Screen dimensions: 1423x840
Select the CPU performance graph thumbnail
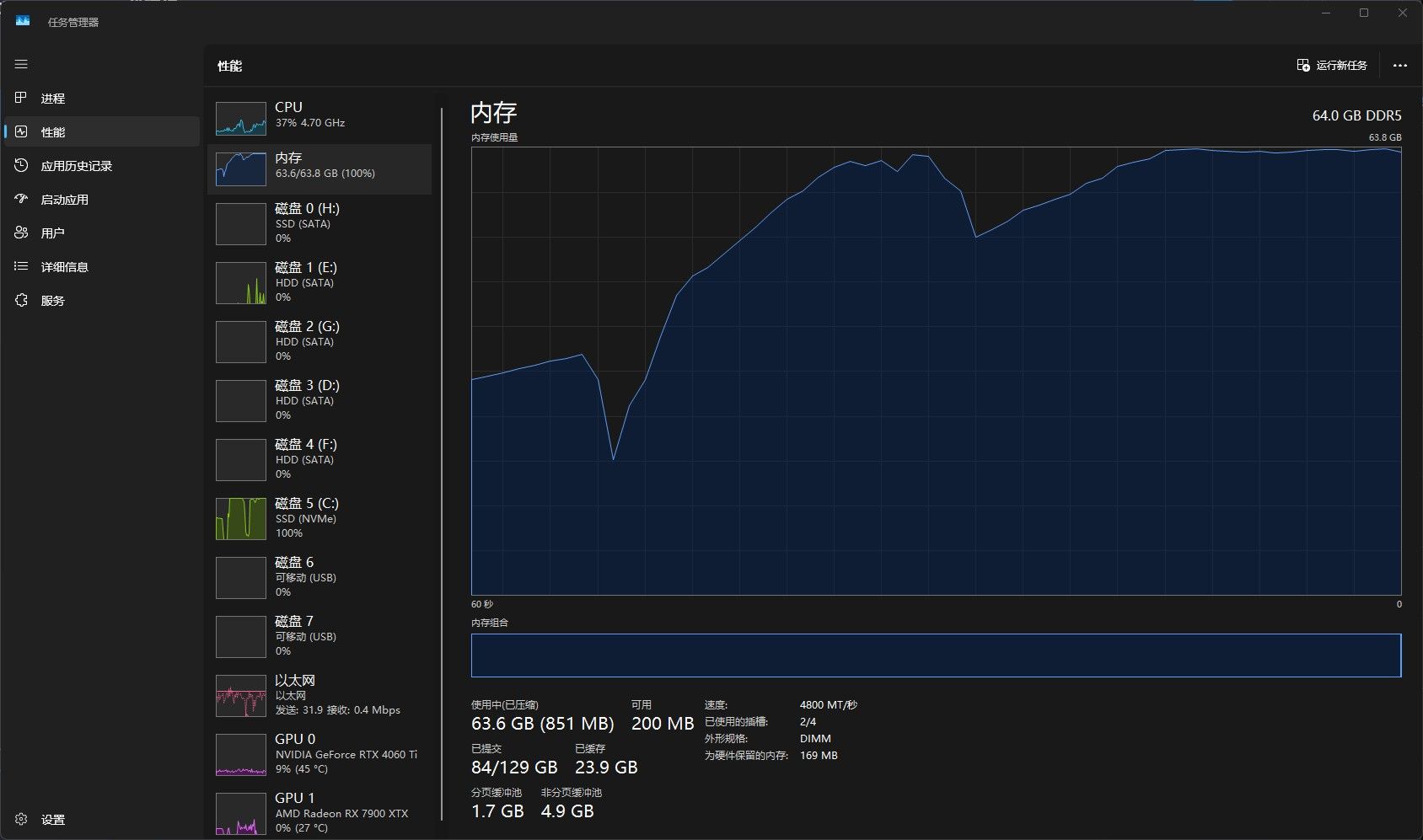point(241,119)
